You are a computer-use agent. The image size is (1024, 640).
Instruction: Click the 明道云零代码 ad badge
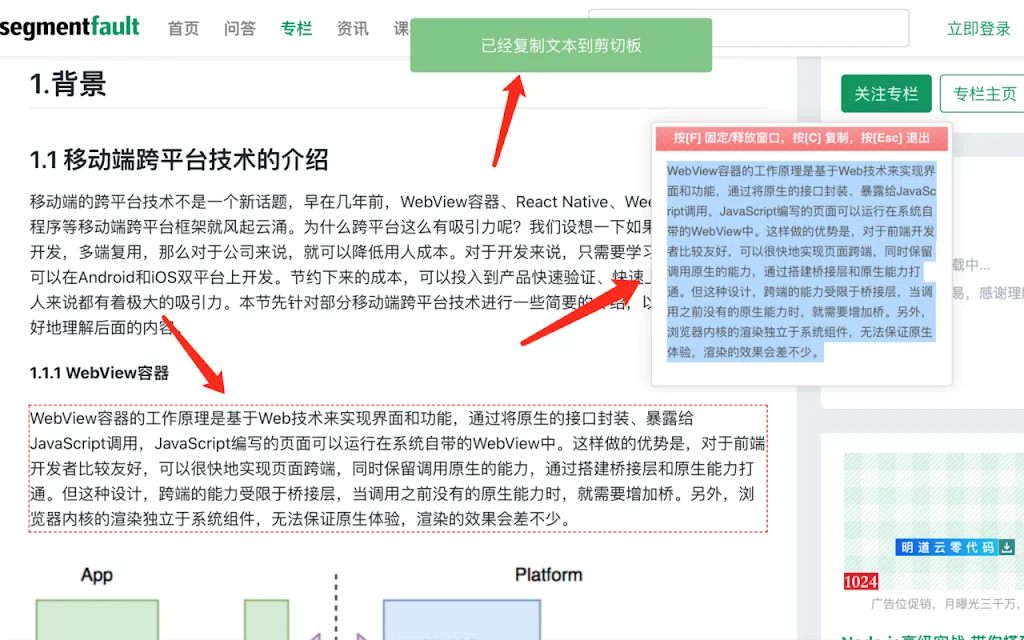(x=955, y=547)
